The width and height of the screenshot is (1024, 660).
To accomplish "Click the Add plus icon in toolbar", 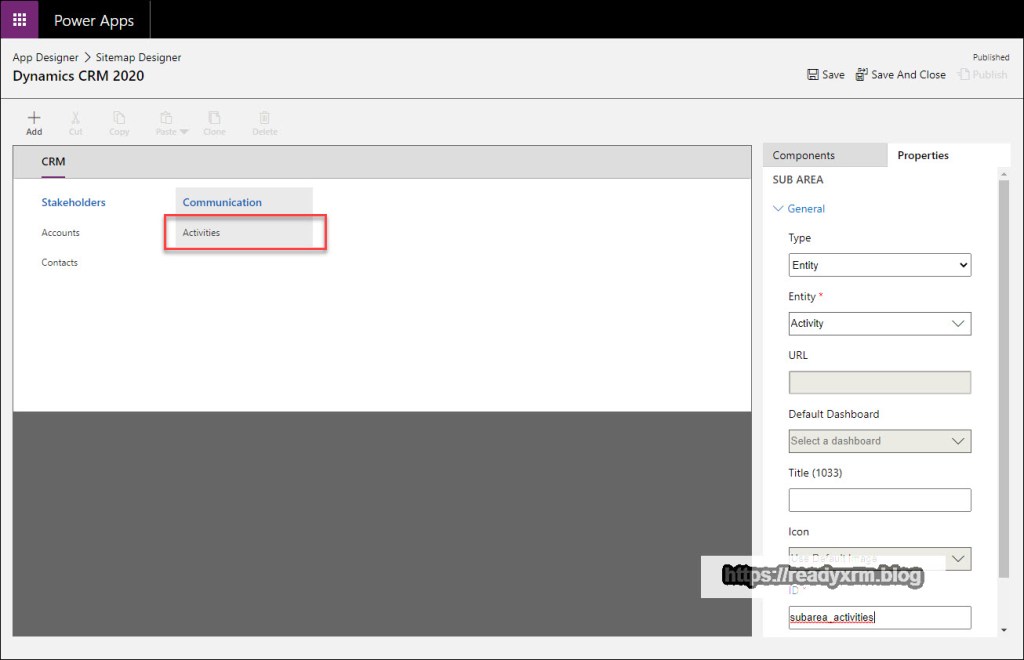I will (x=34, y=117).
